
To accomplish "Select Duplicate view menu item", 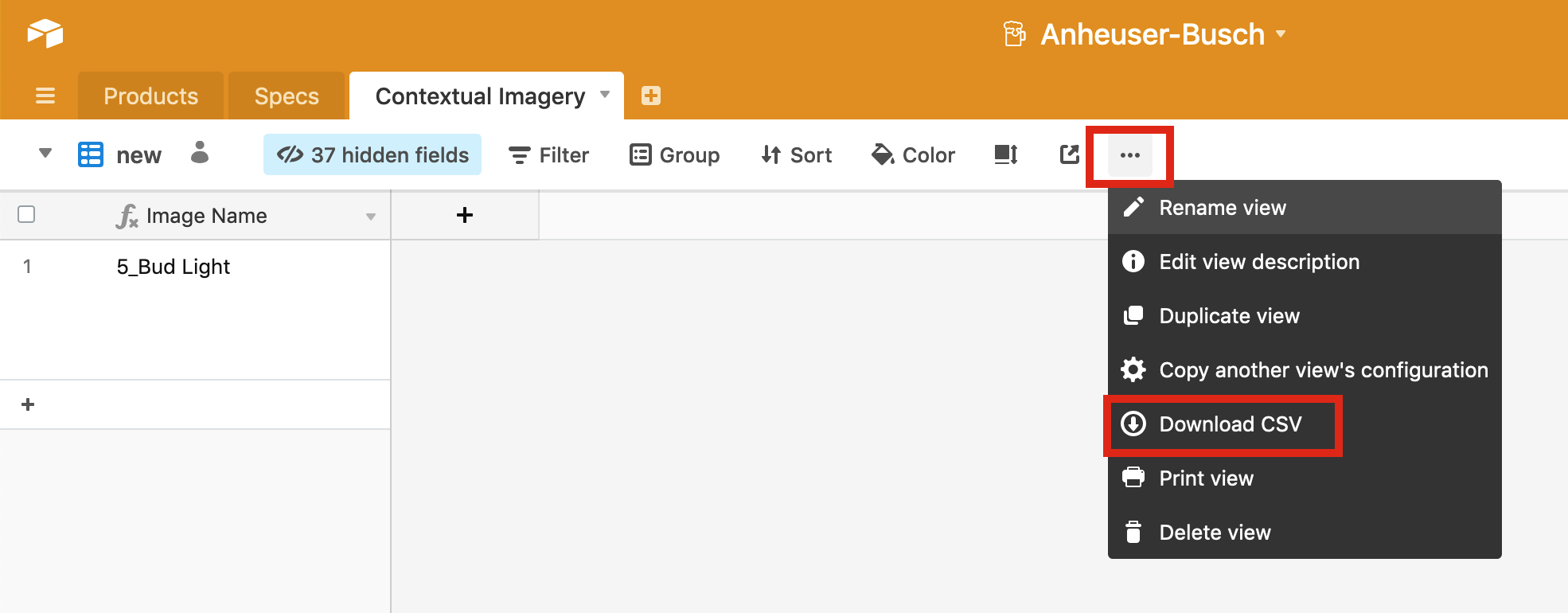I will click(x=1305, y=316).
